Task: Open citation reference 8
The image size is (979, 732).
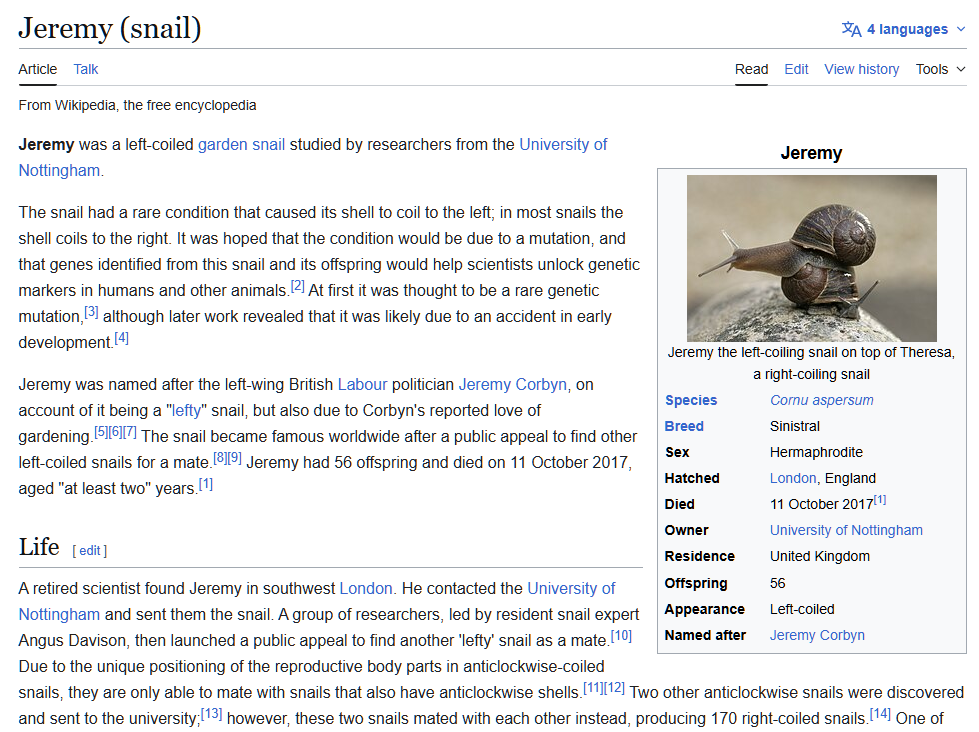Action: (220, 458)
